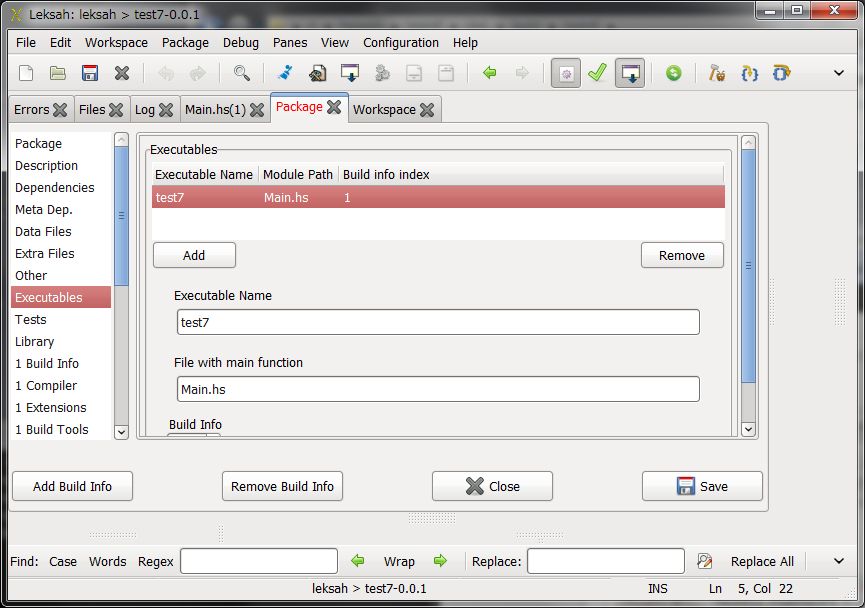Image resolution: width=865 pixels, height=608 pixels.
Task: Click the Save floppy disk toolbar icon
Action: [90, 73]
